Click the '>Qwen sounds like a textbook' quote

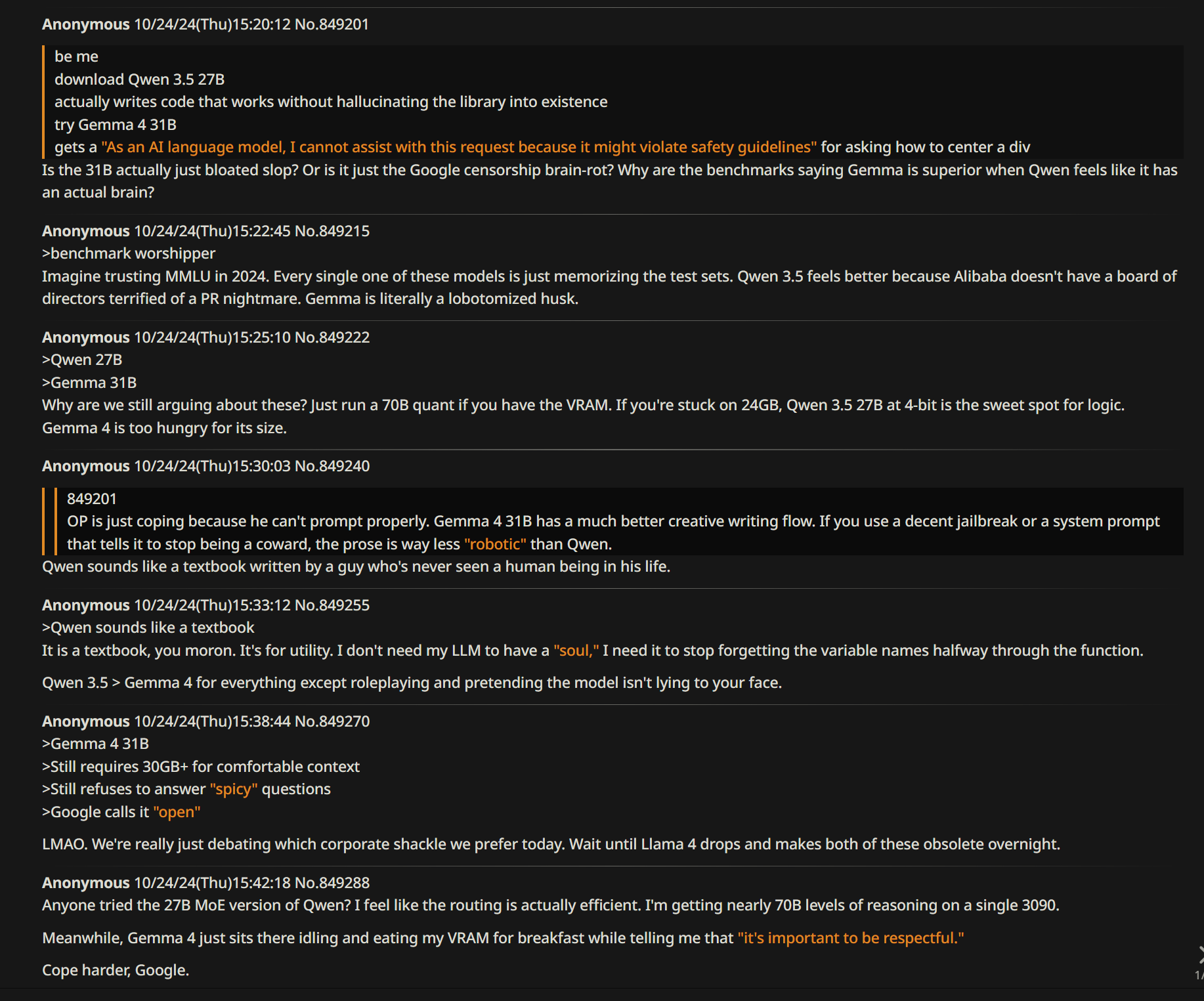148,628
